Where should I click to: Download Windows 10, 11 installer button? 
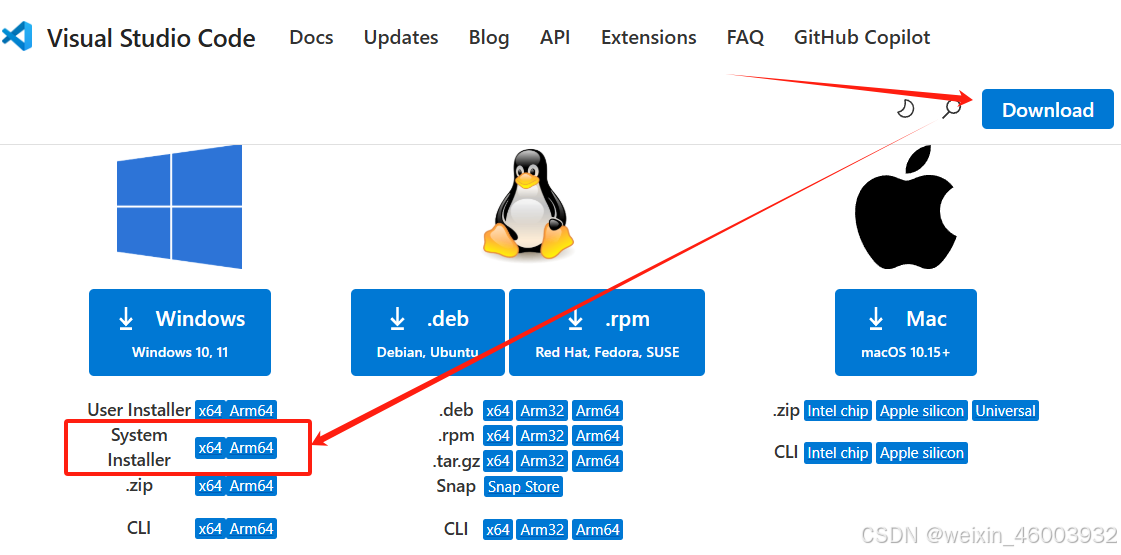(x=179, y=332)
